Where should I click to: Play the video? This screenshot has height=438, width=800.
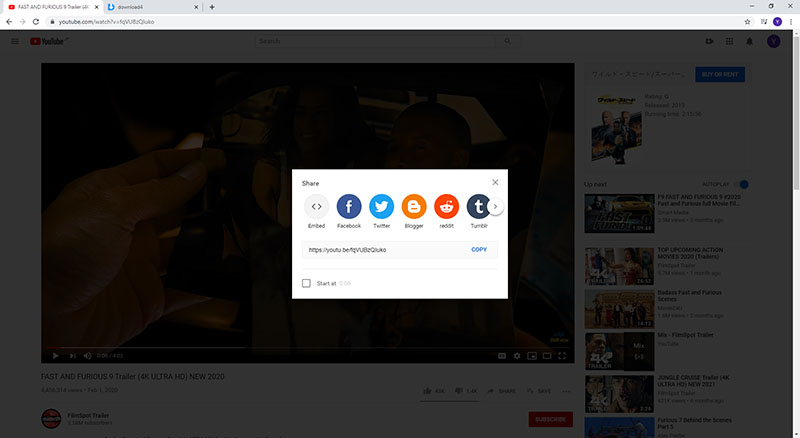56,356
